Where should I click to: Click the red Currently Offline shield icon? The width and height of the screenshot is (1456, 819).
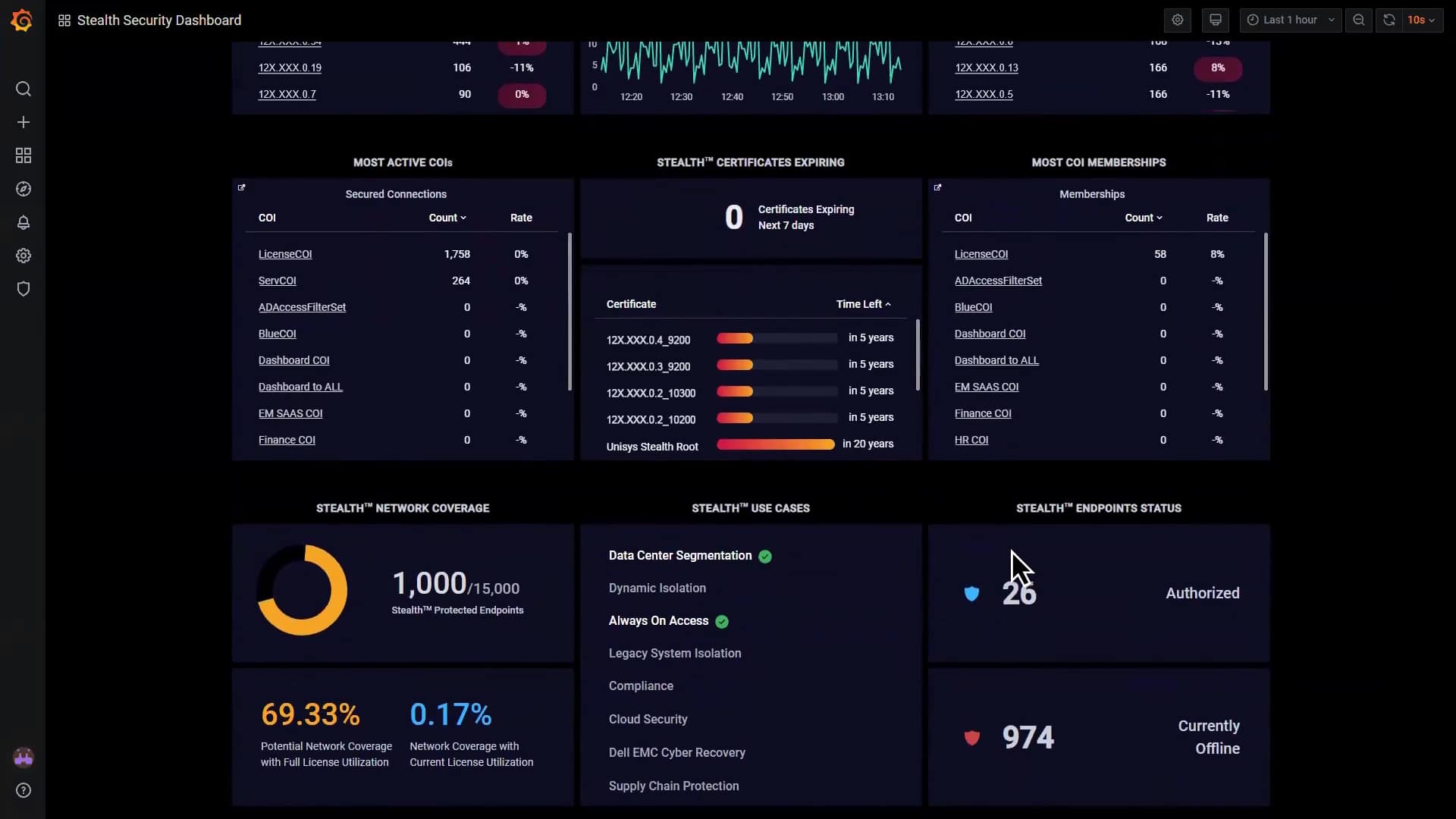coord(971,738)
